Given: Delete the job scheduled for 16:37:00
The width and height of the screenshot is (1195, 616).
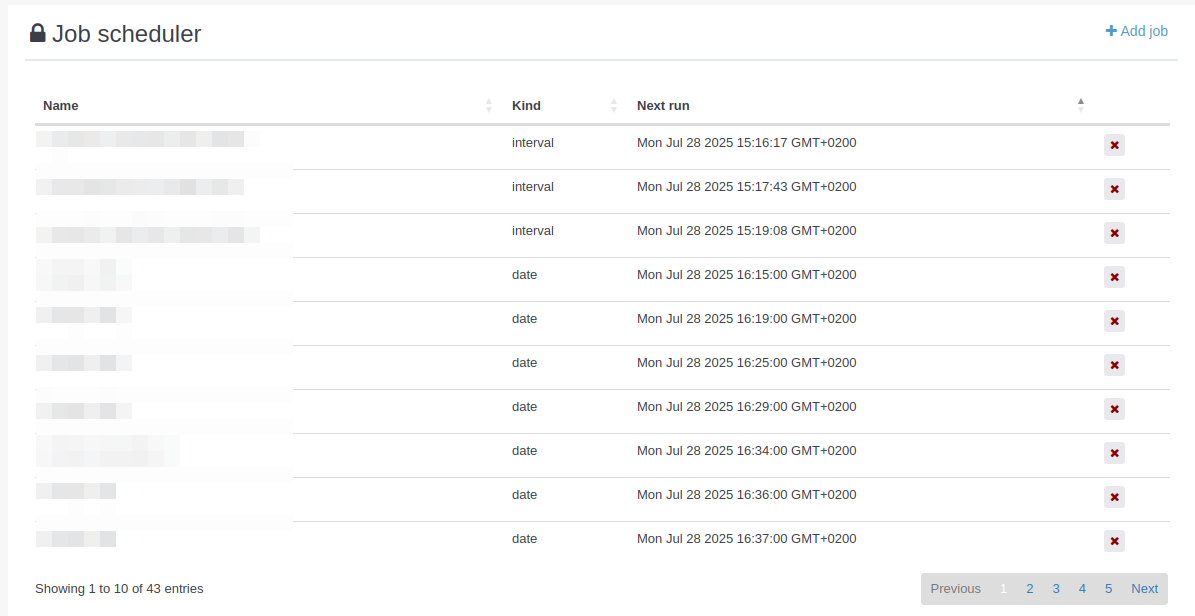Looking at the screenshot, I should pyautogui.click(x=1114, y=541).
